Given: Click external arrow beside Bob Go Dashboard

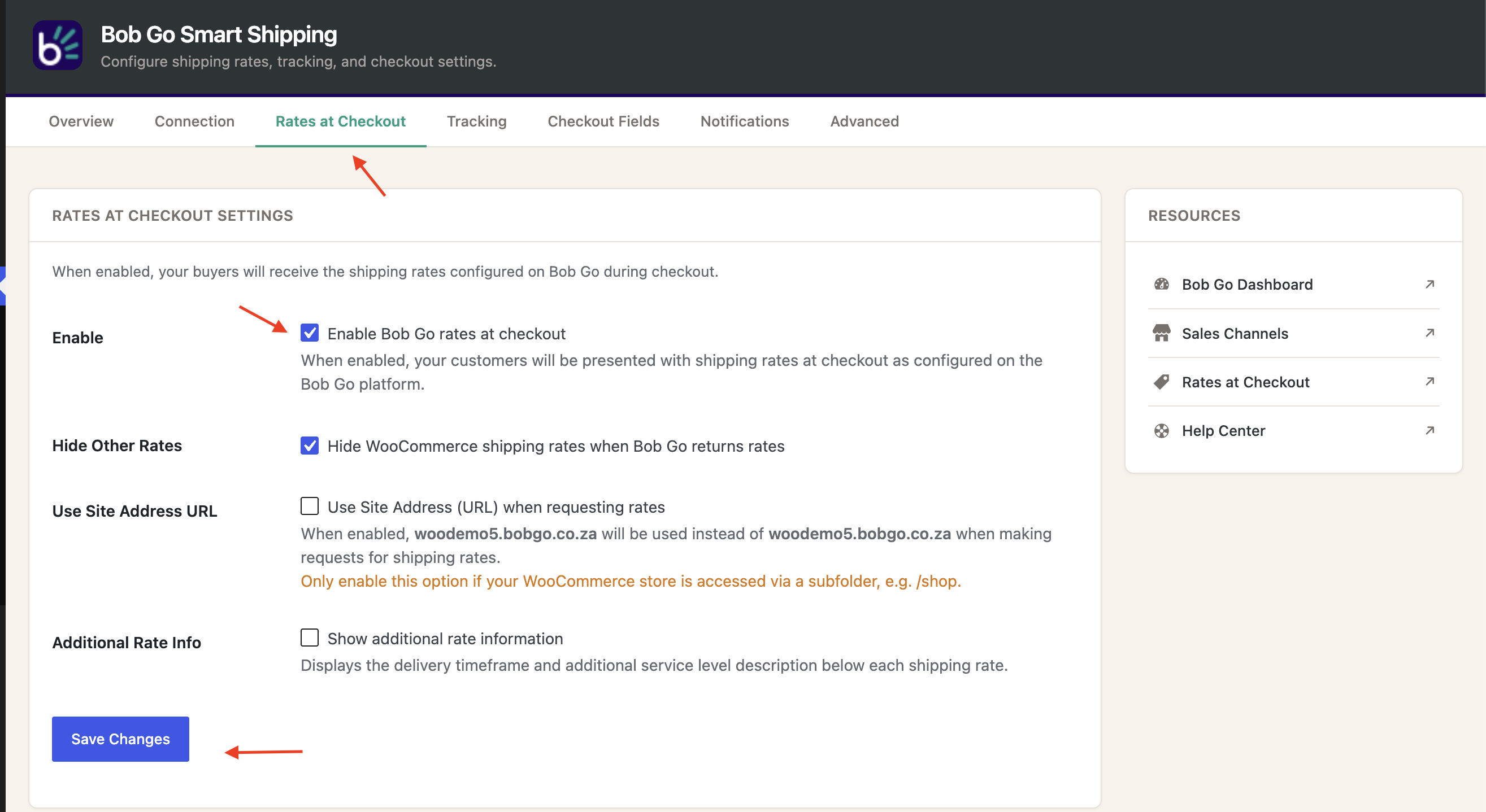Looking at the screenshot, I should tap(1430, 285).
